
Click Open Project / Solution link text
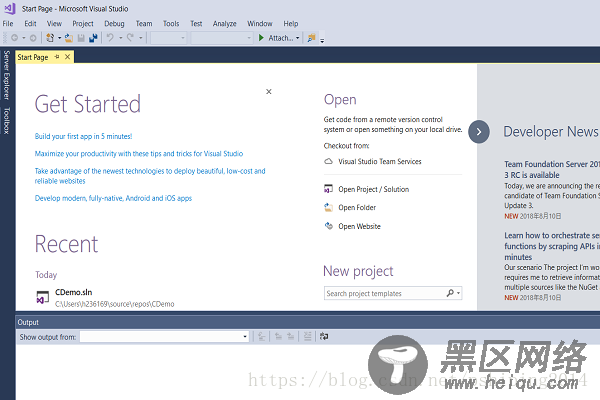373,189
